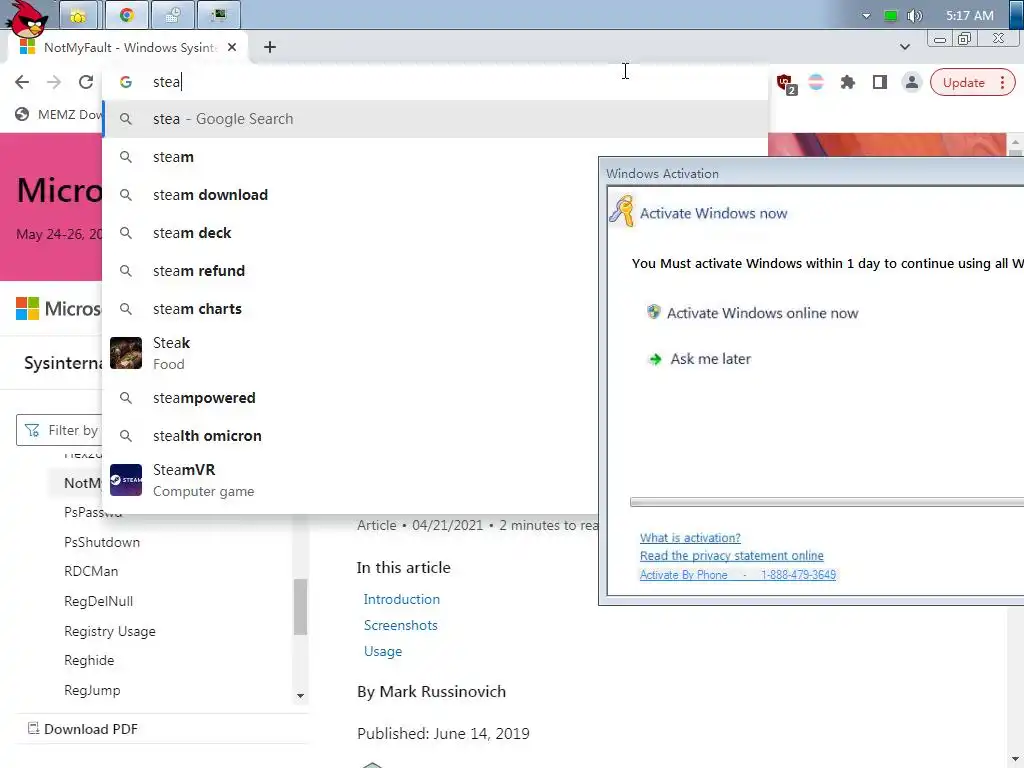Open the yellow folder taskbar icon
Screen dimensions: 1024x768
click(78, 15)
